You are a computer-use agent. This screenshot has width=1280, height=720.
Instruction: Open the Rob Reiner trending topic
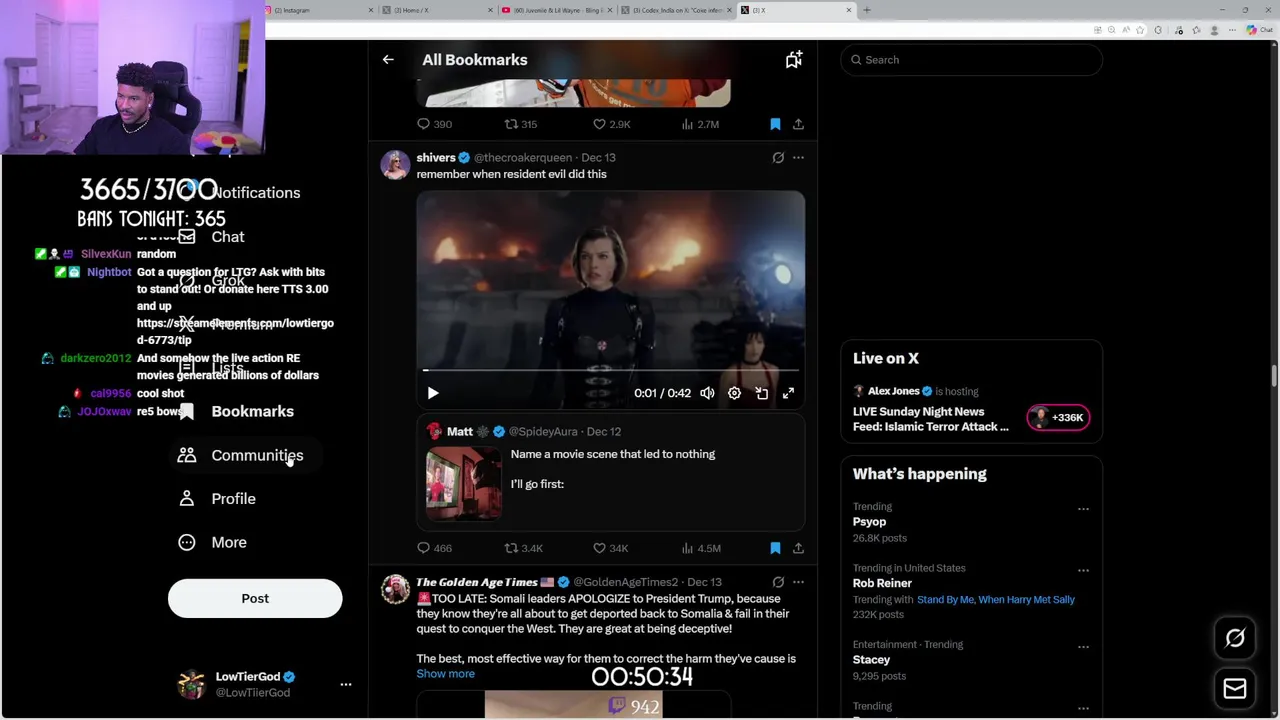pos(882,583)
